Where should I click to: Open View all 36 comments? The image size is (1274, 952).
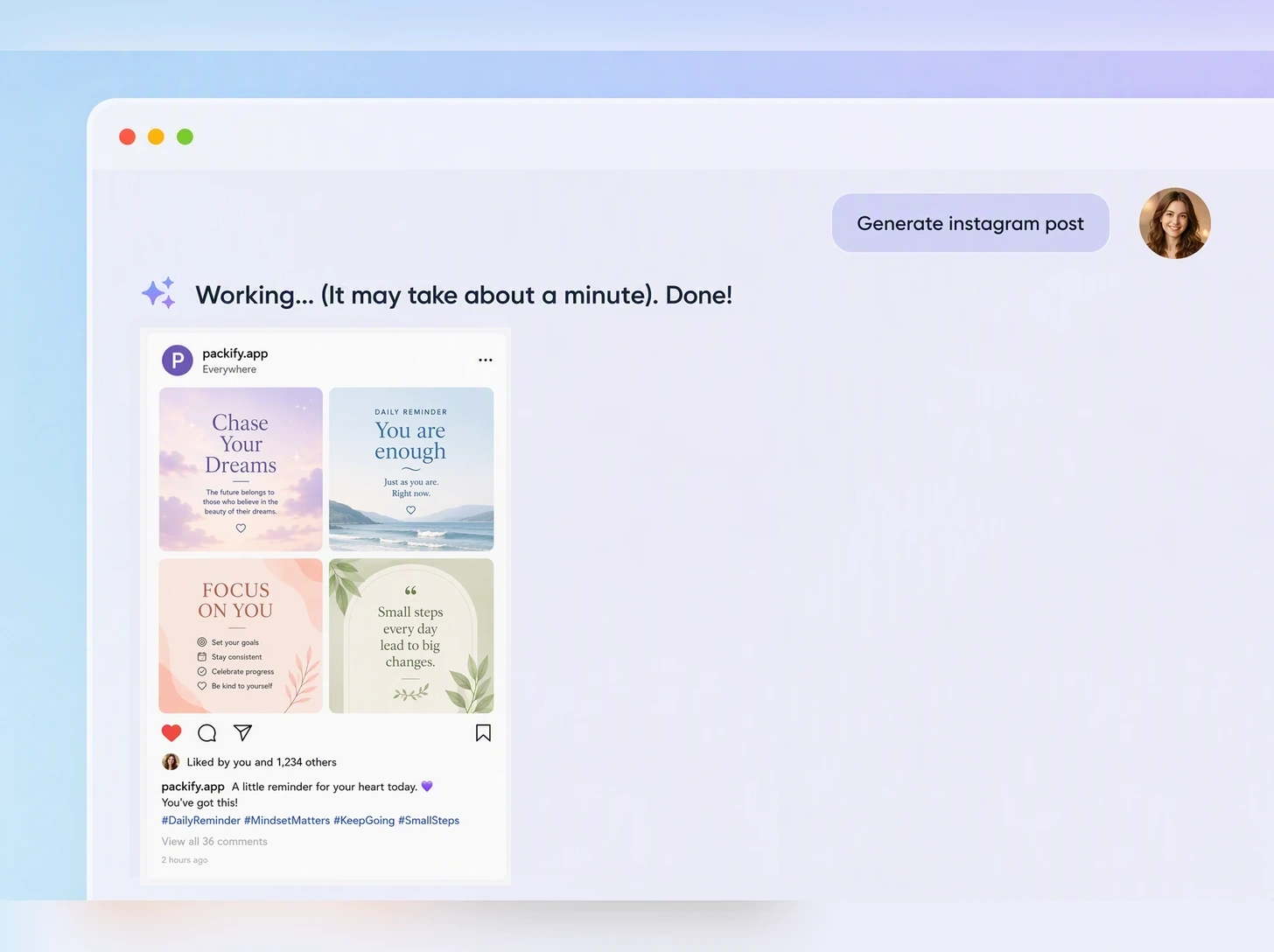[x=214, y=842]
